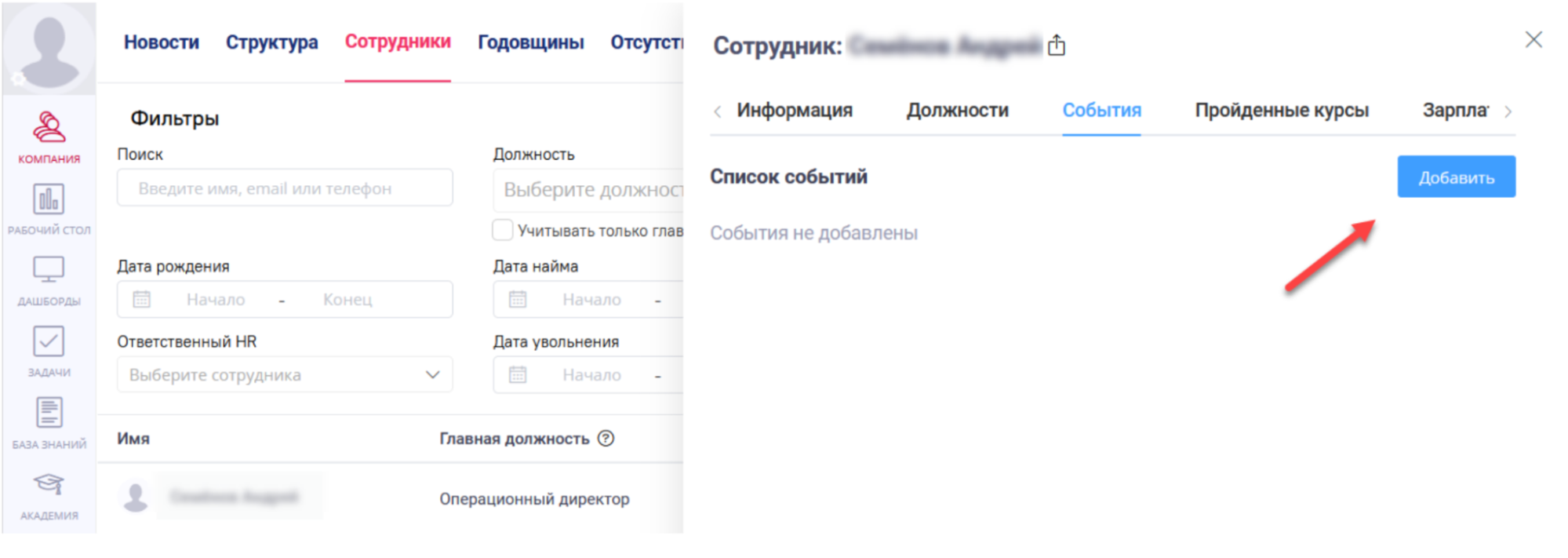Switch to Новости tab
Image resolution: width=1568 pixels, height=558 pixels.
[162, 42]
